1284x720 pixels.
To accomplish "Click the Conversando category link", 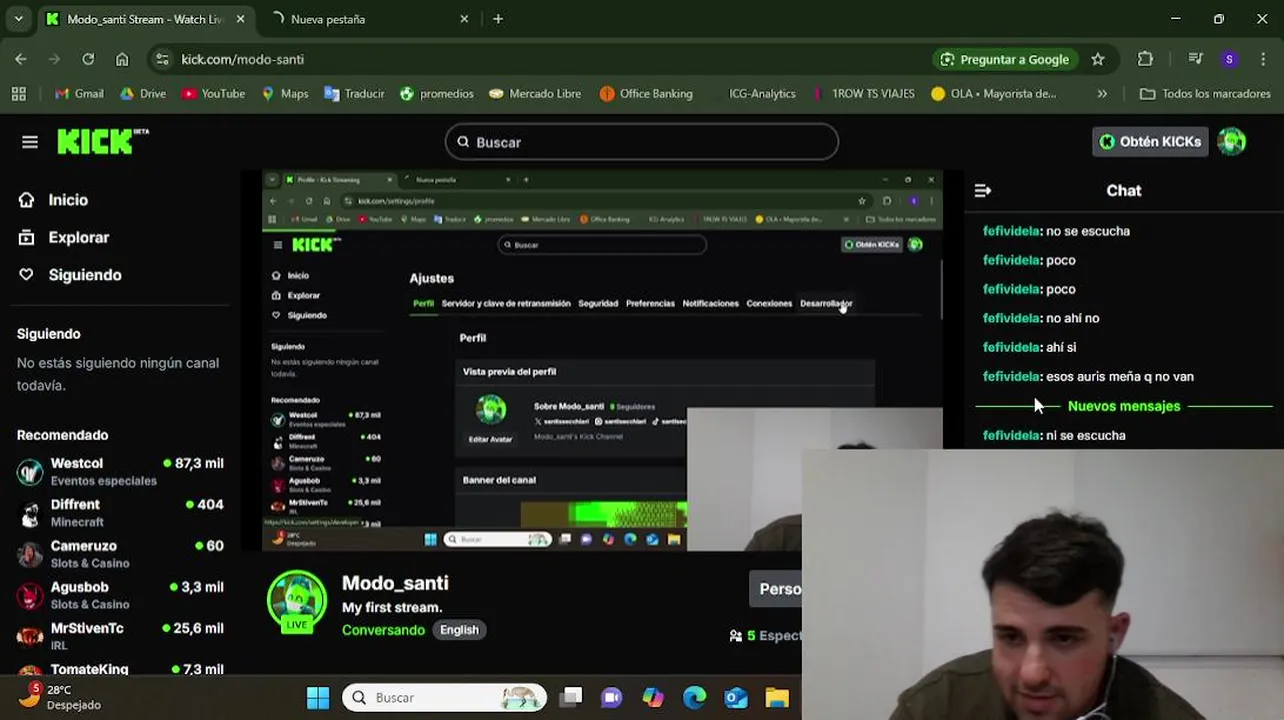I will coord(383,630).
